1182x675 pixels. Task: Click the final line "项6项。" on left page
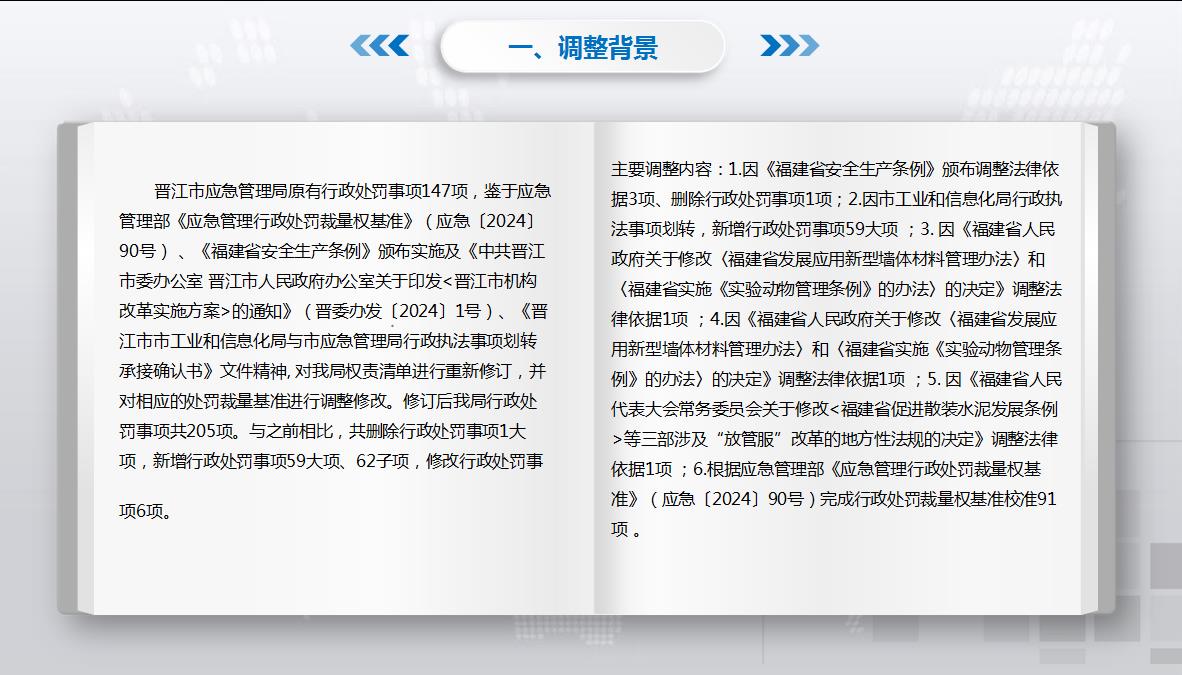[145, 511]
